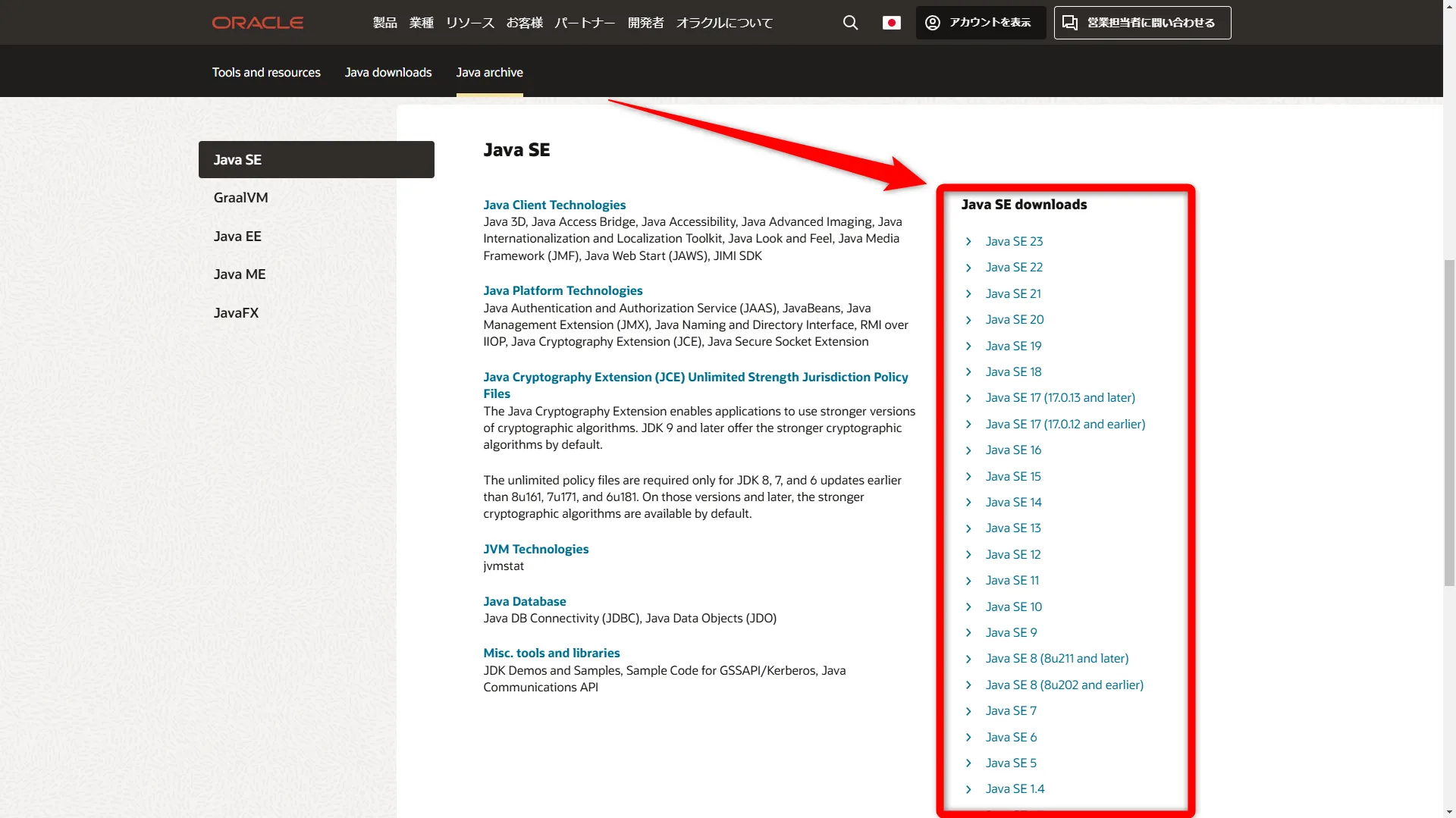Viewport: 1456px width, 818px height.
Task: Click the Java SE 13 download link
Action: (1013, 528)
